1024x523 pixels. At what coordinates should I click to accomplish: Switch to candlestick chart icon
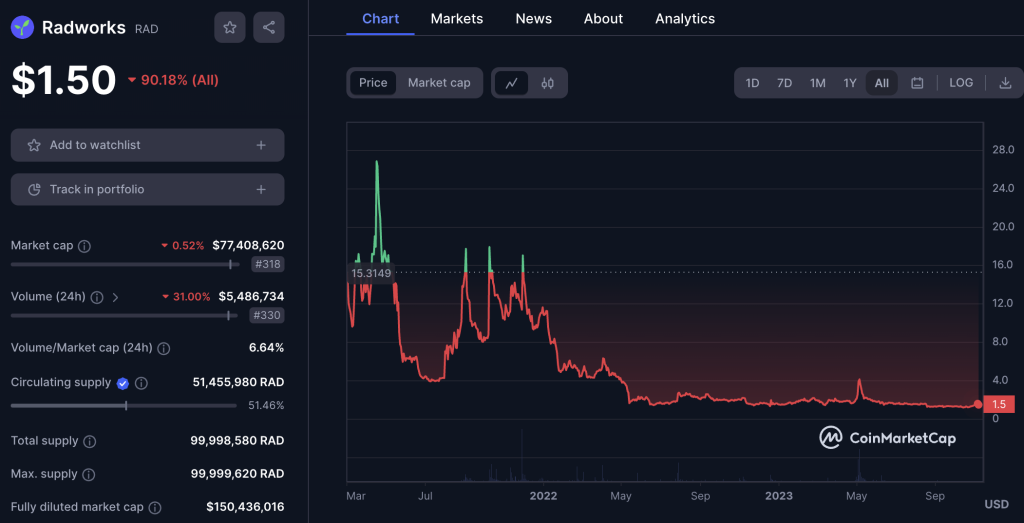[x=547, y=83]
